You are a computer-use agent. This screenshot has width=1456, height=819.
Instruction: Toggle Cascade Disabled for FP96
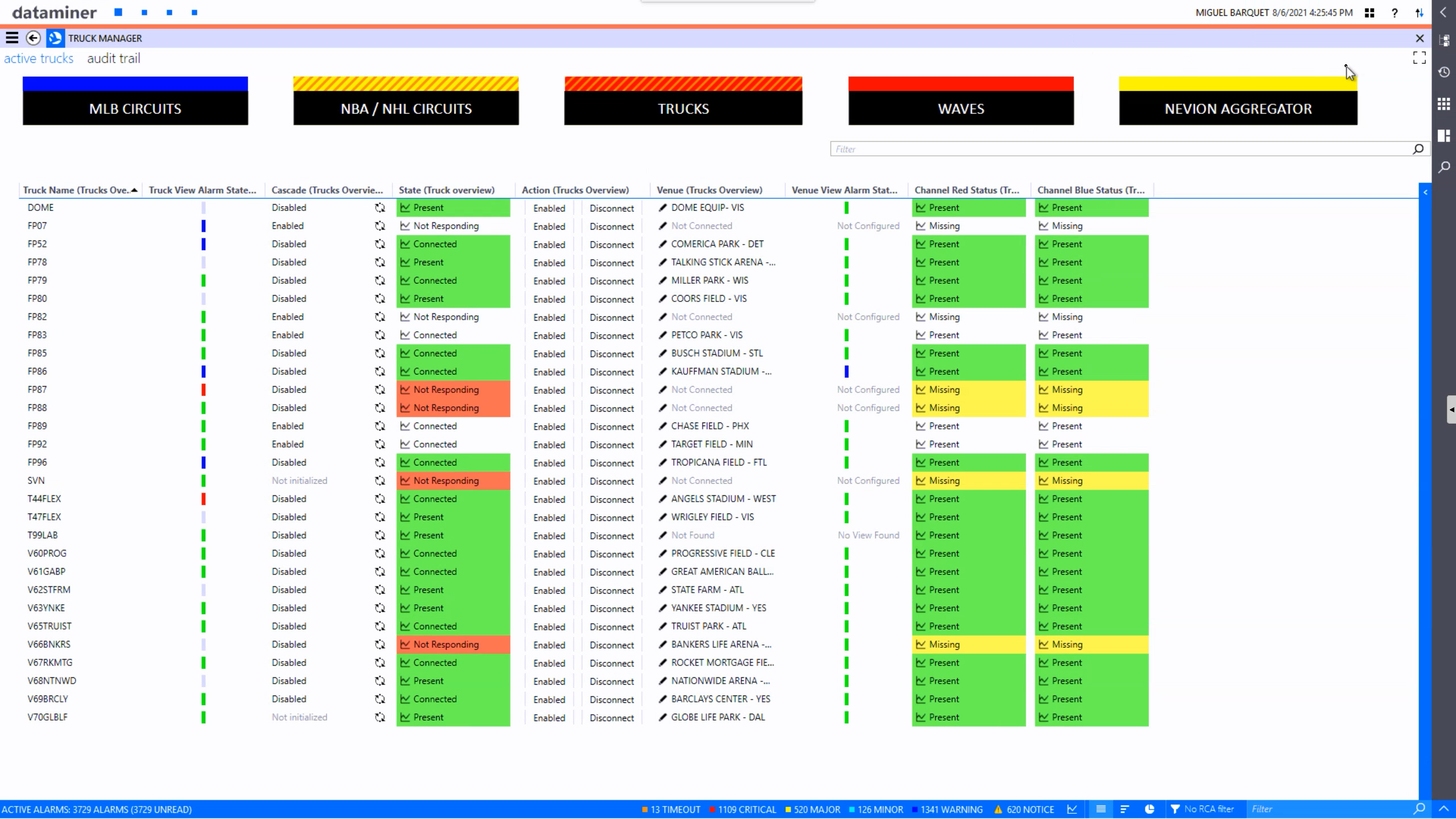click(289, 462)
